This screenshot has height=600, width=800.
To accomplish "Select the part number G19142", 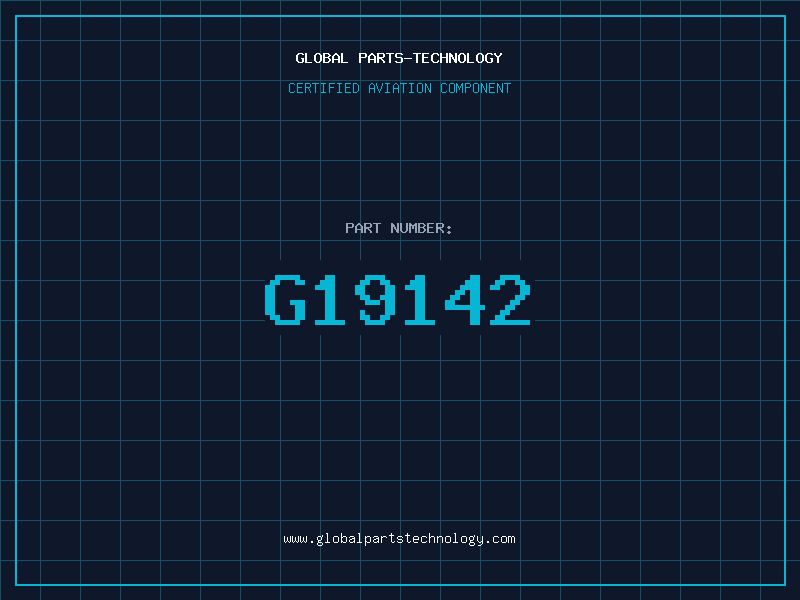I will (398, 299).
